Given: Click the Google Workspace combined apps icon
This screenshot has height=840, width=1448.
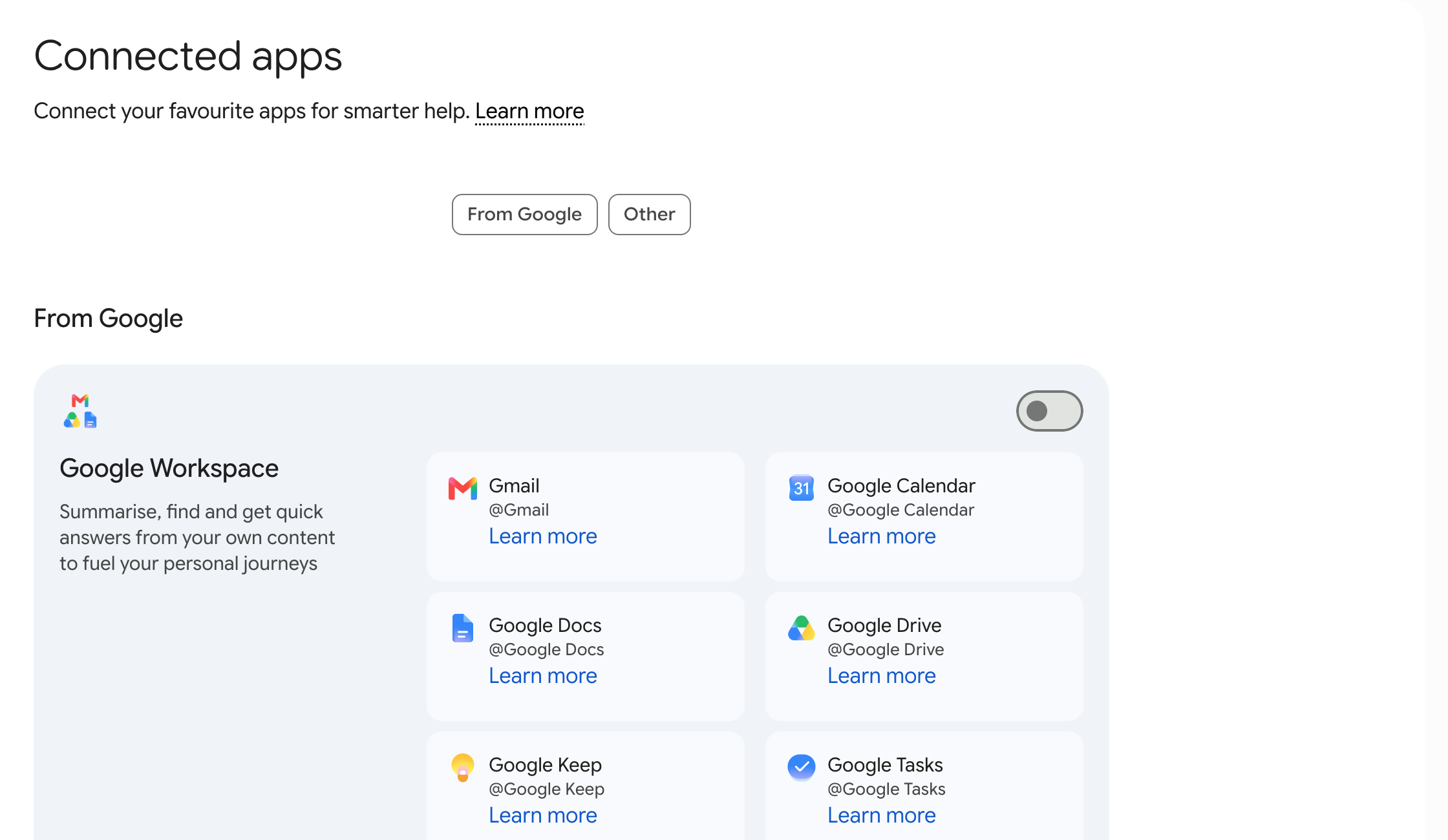Looking at the screenshot, I should tap(80, 411).
